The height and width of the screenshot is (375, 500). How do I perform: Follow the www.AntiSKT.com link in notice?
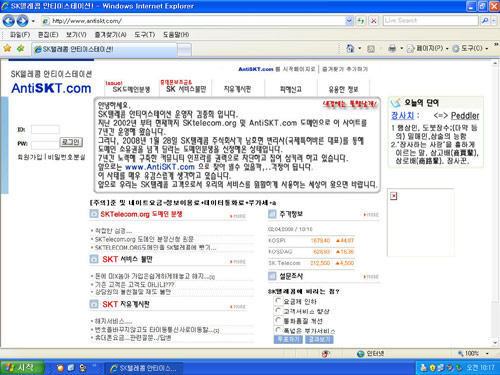pyautogui.click(x=160, y=167)
